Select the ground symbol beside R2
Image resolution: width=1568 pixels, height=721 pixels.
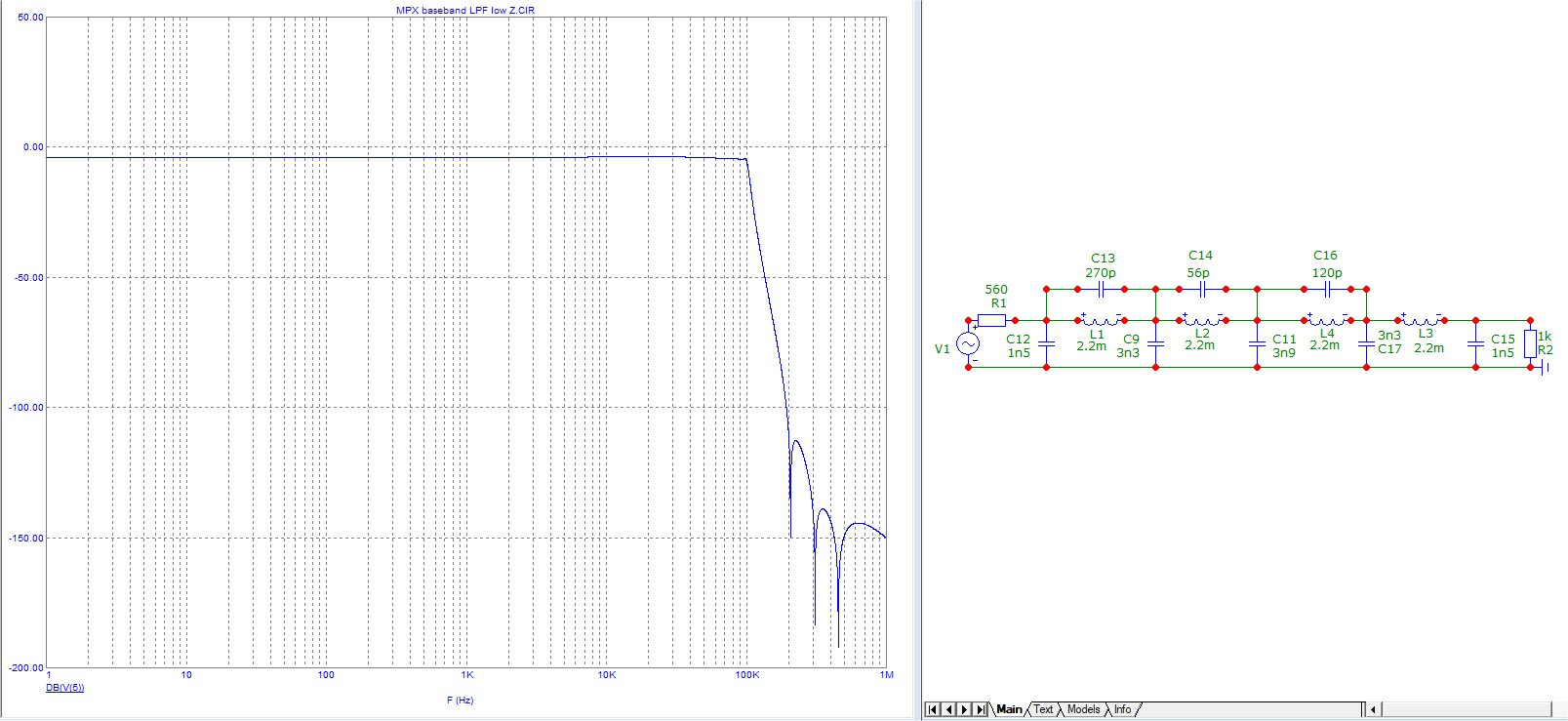[1544, 368]
